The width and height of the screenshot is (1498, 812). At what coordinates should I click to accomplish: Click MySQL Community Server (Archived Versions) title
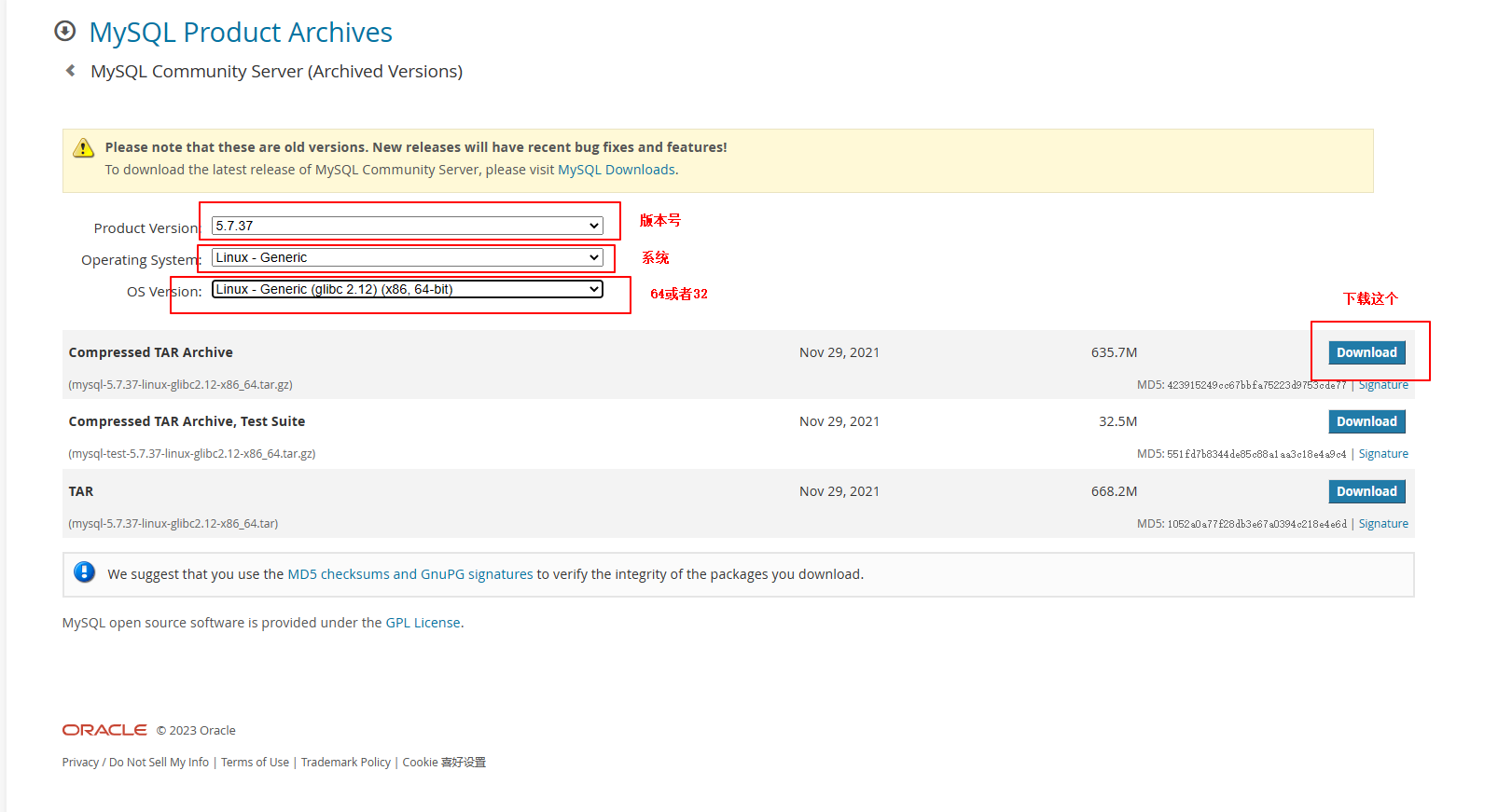tap(276, 72)
